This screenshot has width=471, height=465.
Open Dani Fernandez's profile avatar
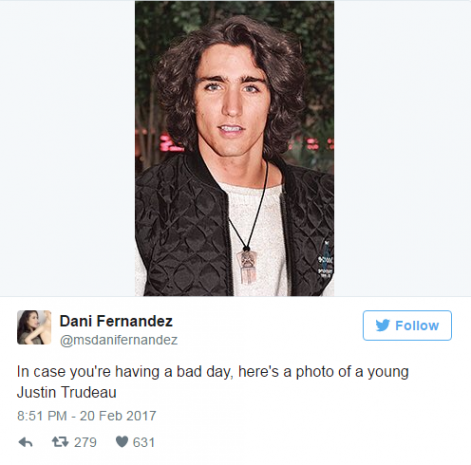click(x=34, y=327)
